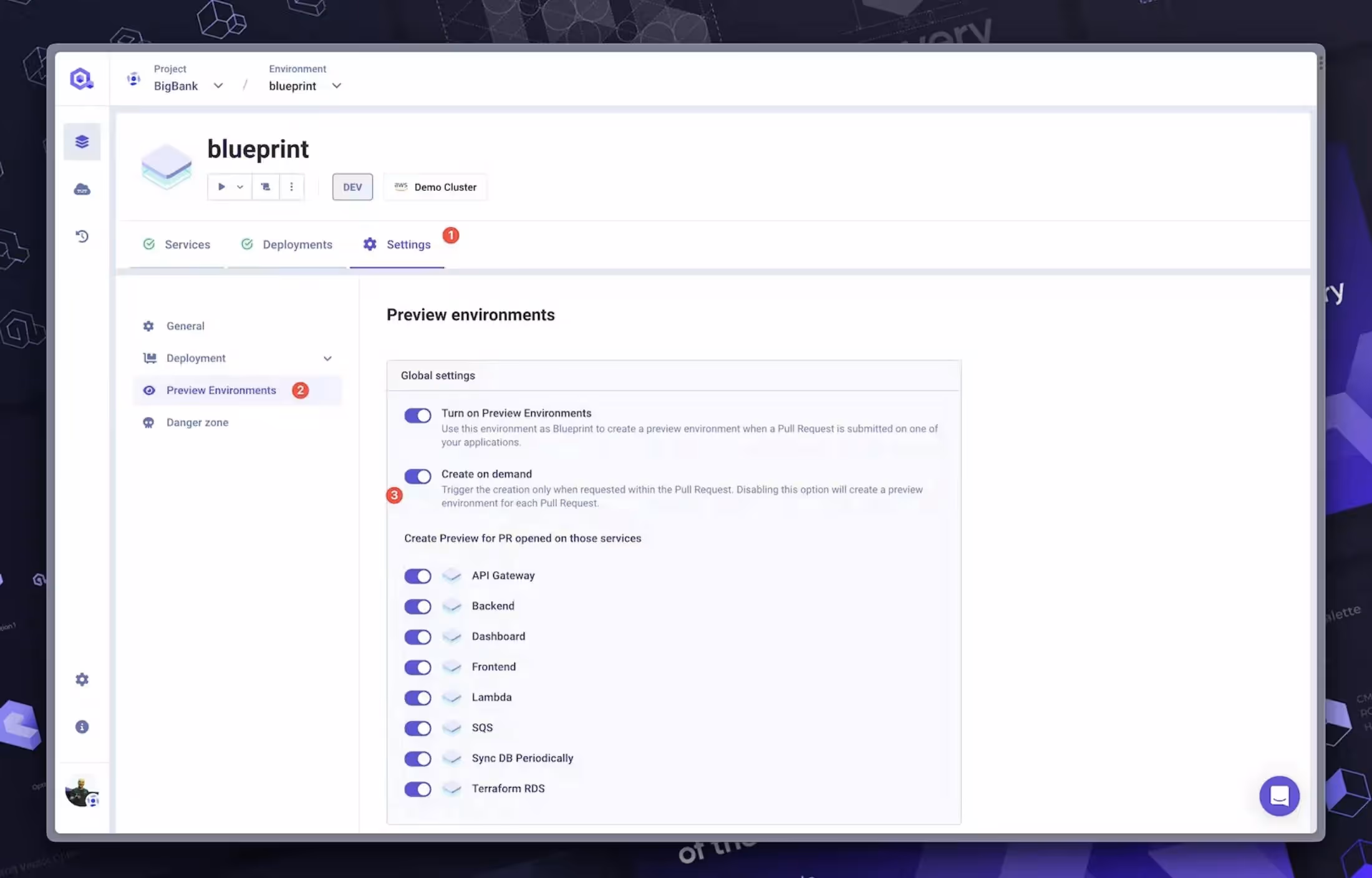Open the logs icon button
This screenshot has width=1372, height=878.
click(x=266, y=186)
